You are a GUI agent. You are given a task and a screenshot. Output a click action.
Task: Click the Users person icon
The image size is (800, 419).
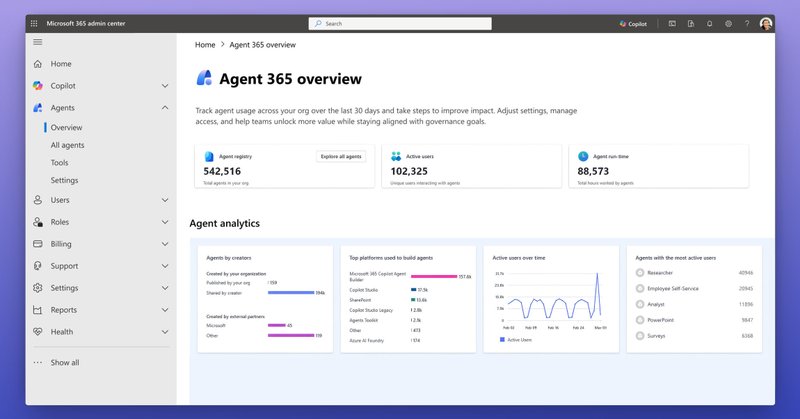[x=38, y=200]
